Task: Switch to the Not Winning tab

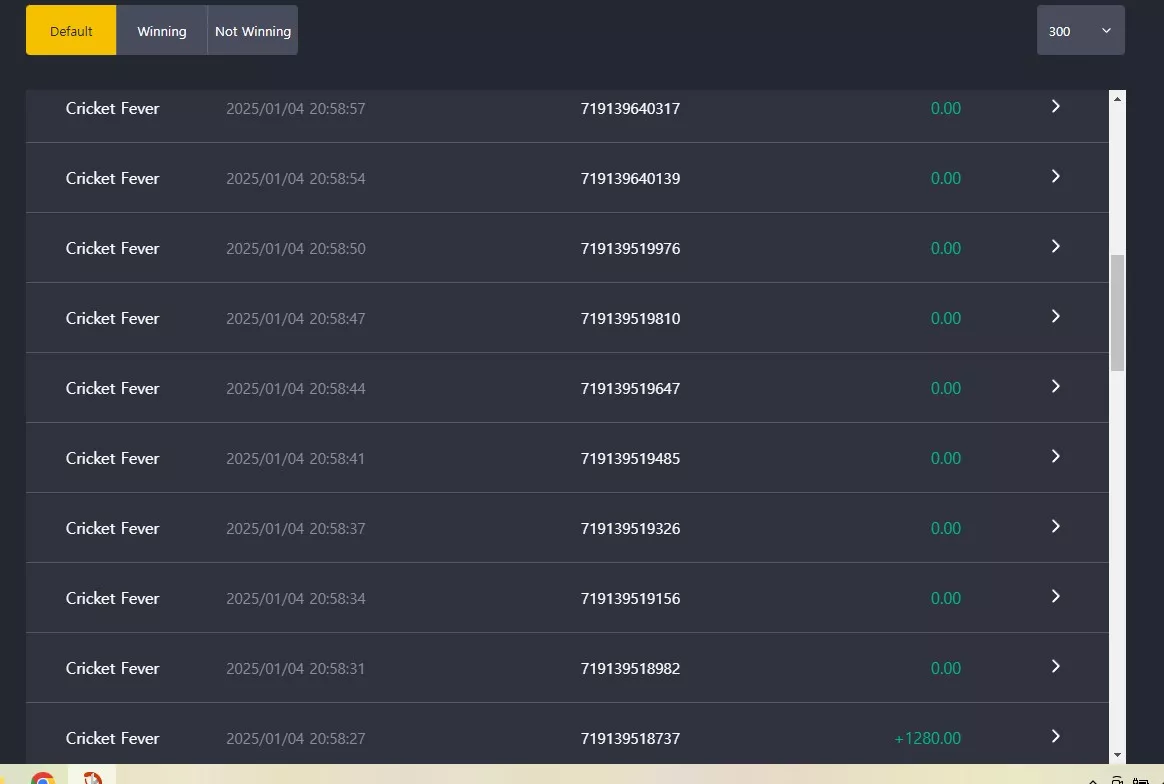Action: [x=252, y=30]
